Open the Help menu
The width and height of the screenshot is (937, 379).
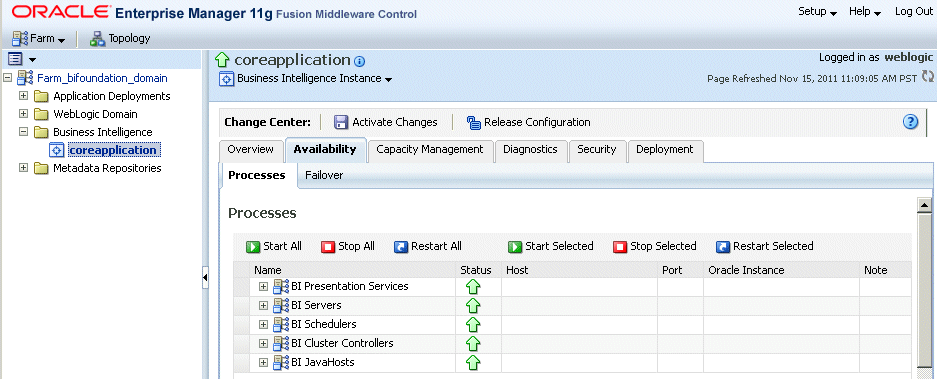(865, 12)
